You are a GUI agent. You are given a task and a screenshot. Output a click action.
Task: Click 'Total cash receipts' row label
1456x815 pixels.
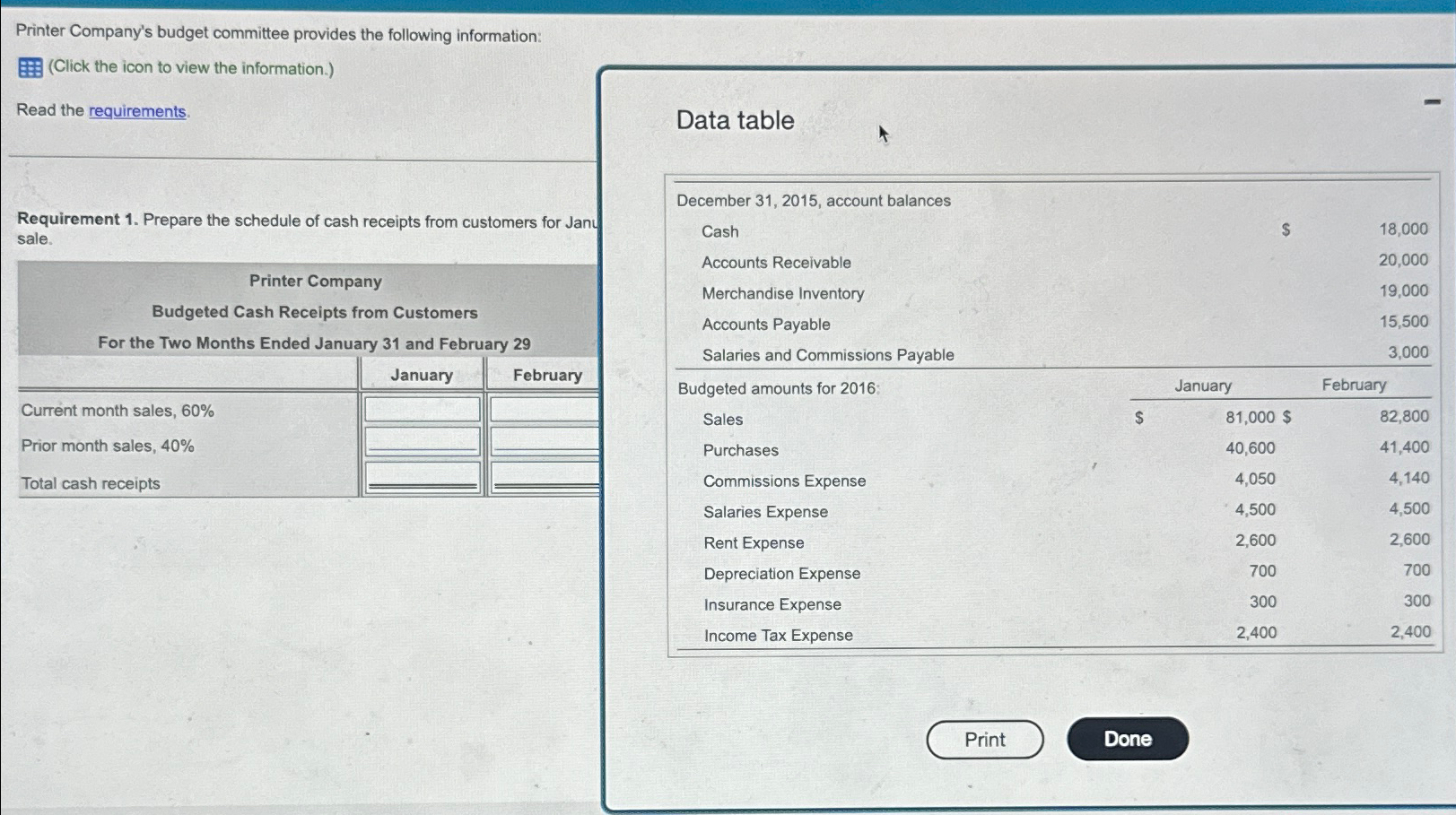click(x=91, y=483)
